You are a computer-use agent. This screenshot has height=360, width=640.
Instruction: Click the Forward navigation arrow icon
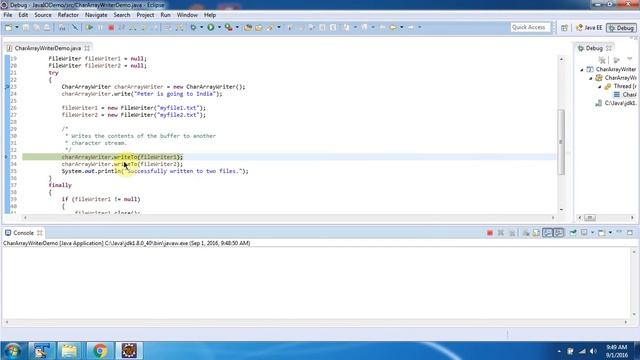coord(411,27)
